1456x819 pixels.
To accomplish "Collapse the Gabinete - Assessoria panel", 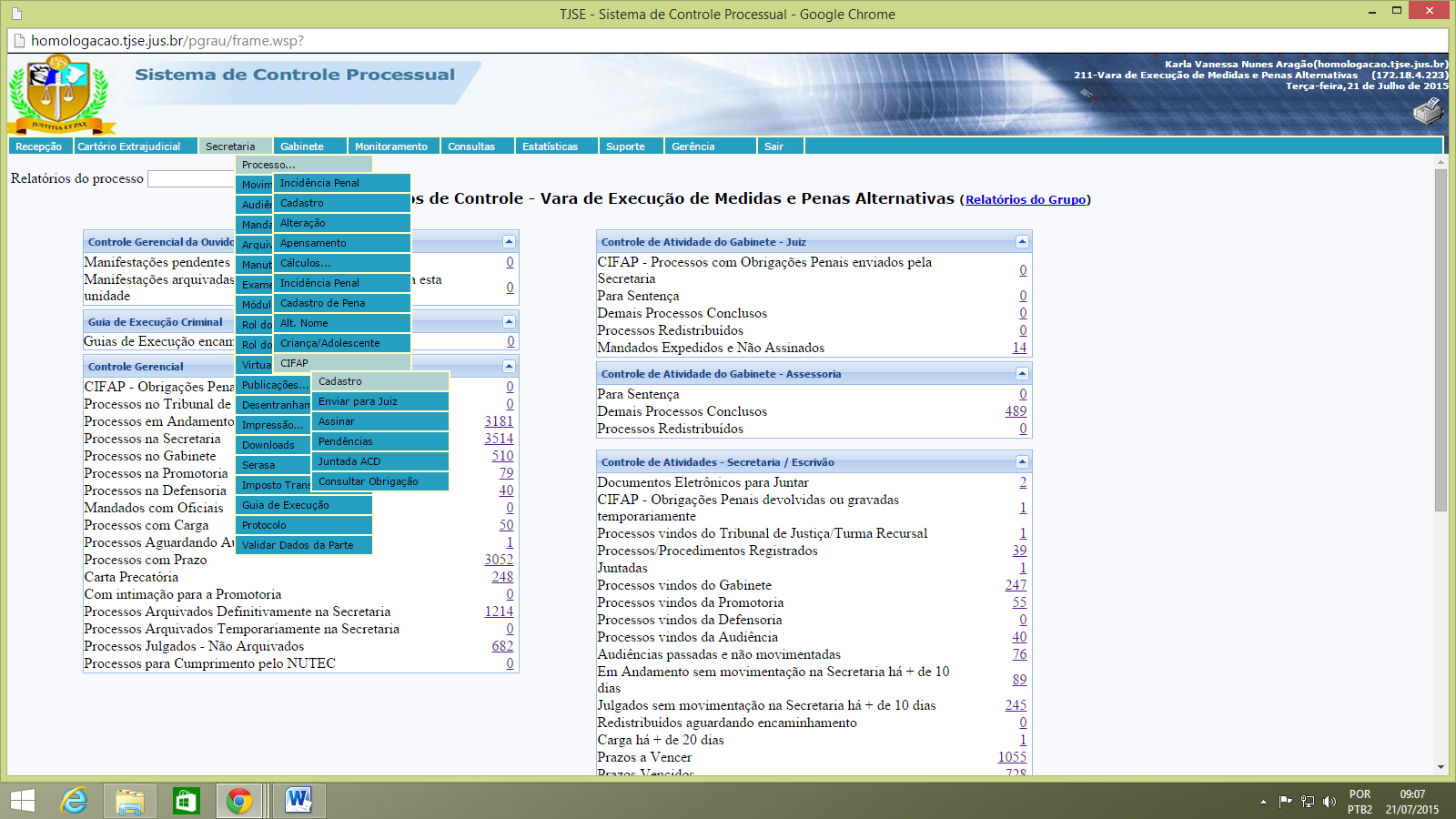I will (x=1022, y=374).
